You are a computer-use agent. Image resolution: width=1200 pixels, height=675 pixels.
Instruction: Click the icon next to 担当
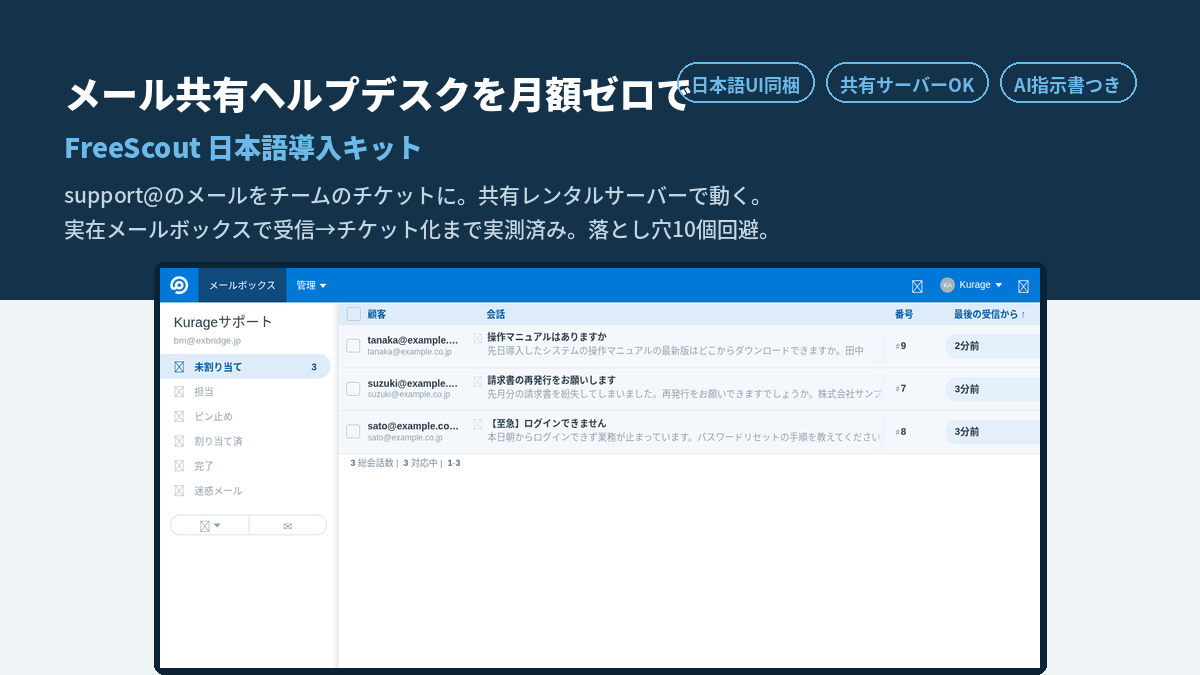tap(179, 392)
